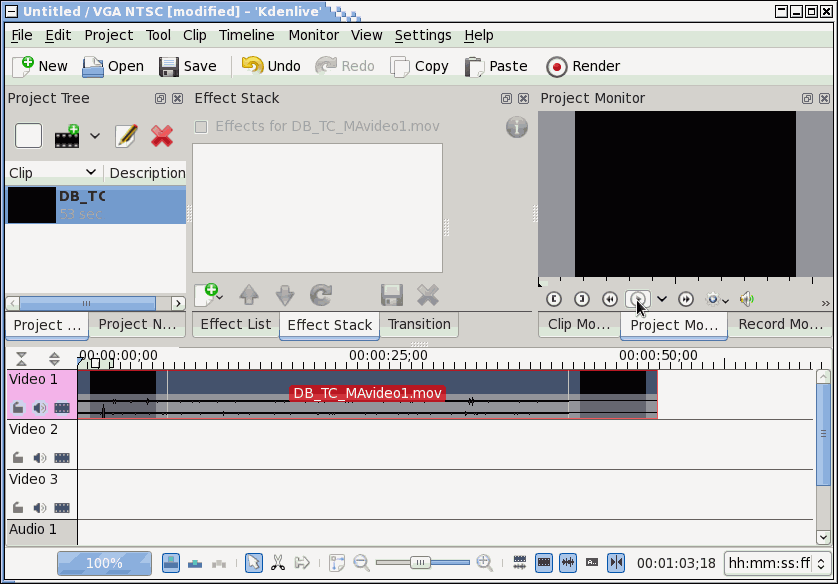The image size is (838, 584).
Task: Set zone end in Project Monitor
Action: (581, 299)
